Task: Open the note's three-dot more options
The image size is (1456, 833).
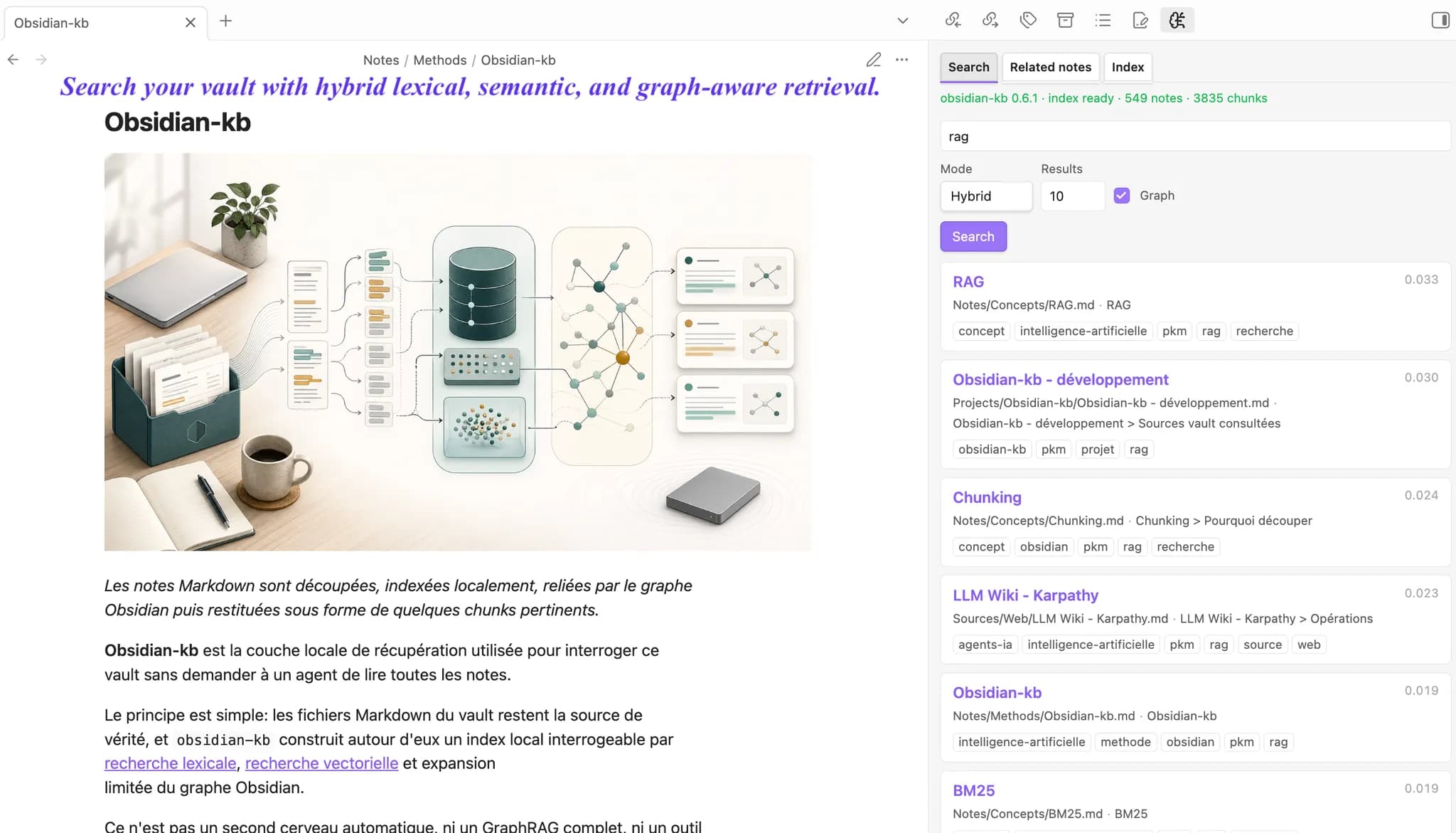Action: (x=902, y=60)
